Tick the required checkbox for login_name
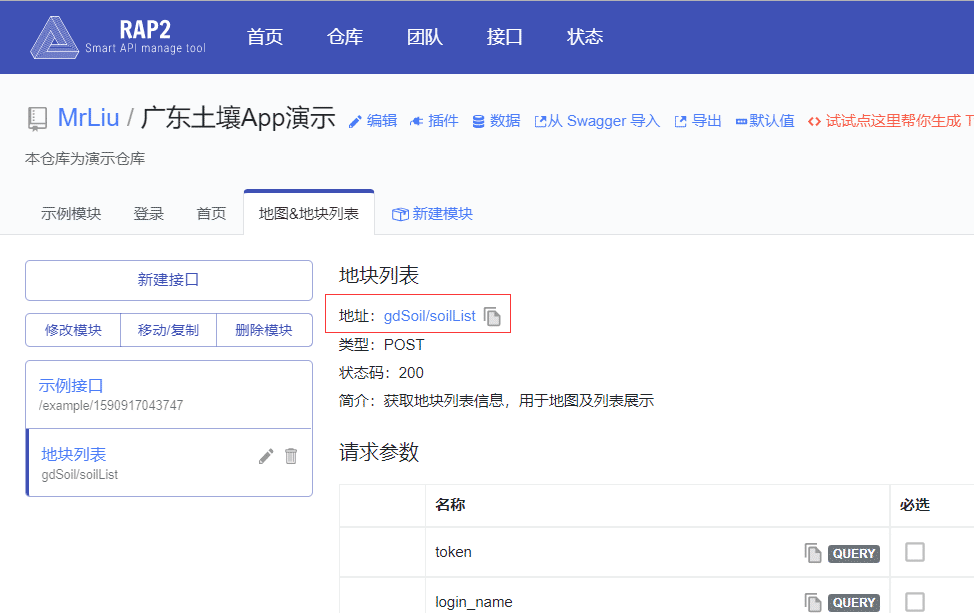Image resolution: width=974 pixels, height=613 pixels. pyautogui.click(x=915, y=601)
